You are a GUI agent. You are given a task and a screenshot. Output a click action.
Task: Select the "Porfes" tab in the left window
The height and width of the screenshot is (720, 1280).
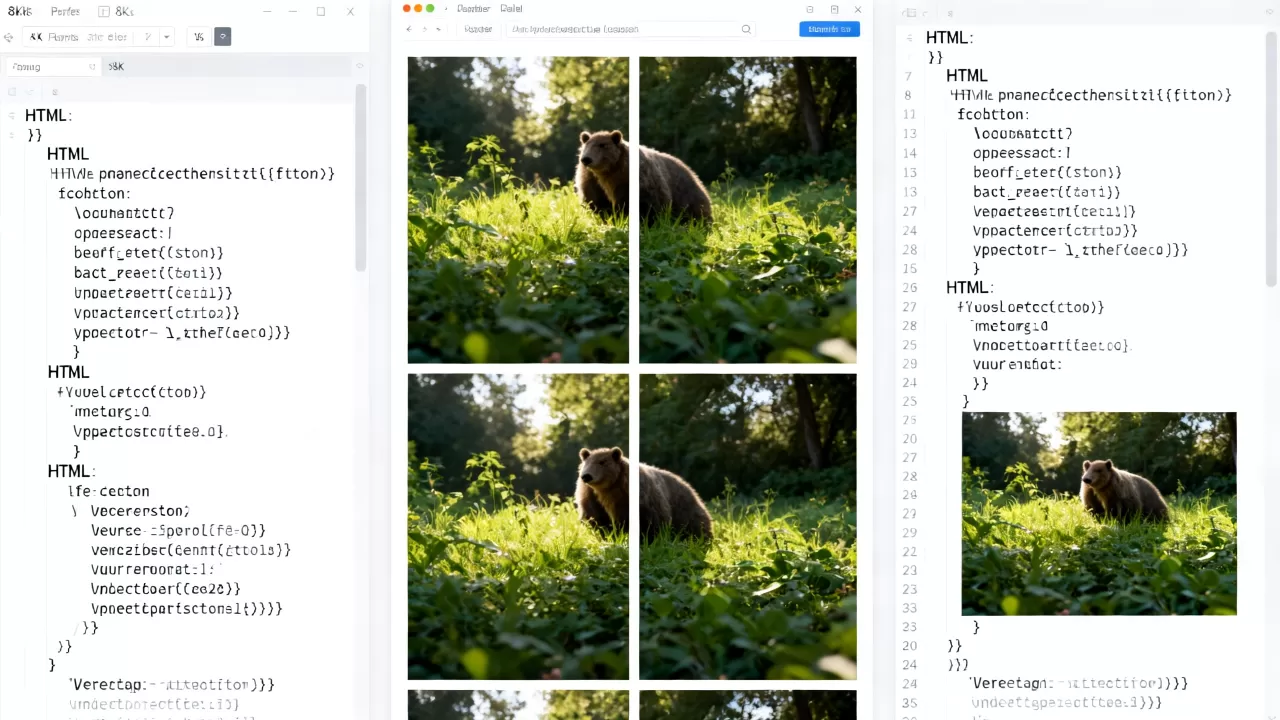click(x=65, y=12)
